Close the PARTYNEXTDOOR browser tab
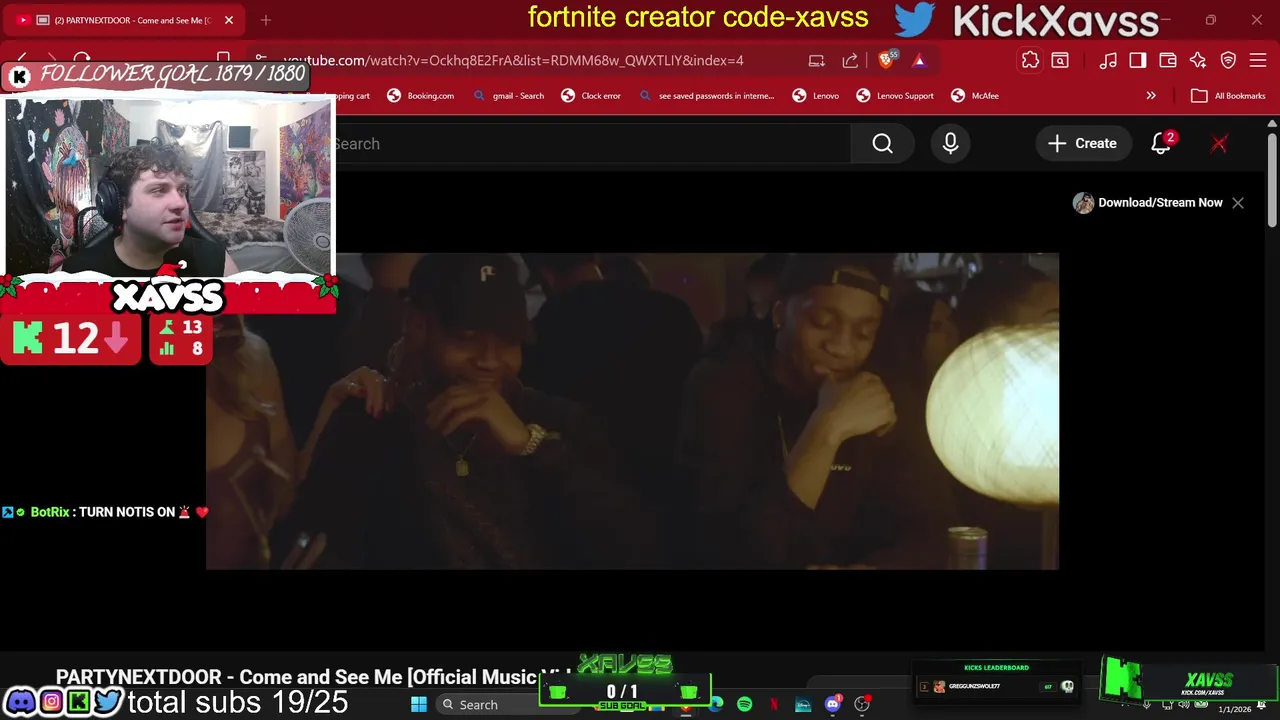Image resolution: width=1280 pixels, height=720 pixels. (x=229, y=20)
